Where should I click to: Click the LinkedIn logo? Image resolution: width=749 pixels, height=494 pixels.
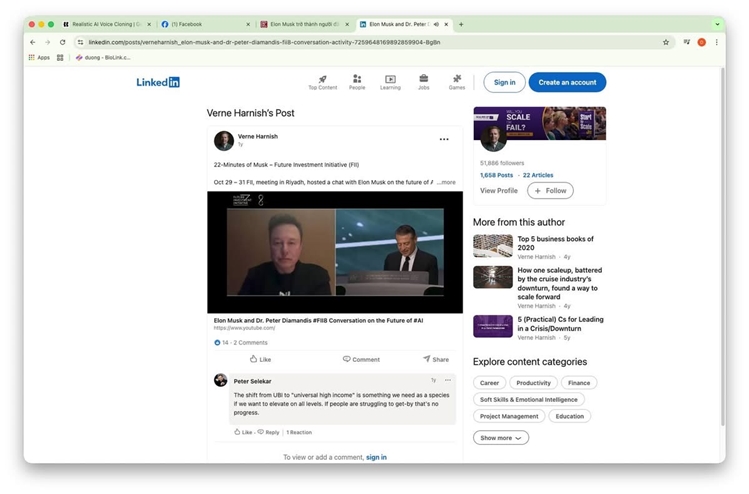[158, 82]
